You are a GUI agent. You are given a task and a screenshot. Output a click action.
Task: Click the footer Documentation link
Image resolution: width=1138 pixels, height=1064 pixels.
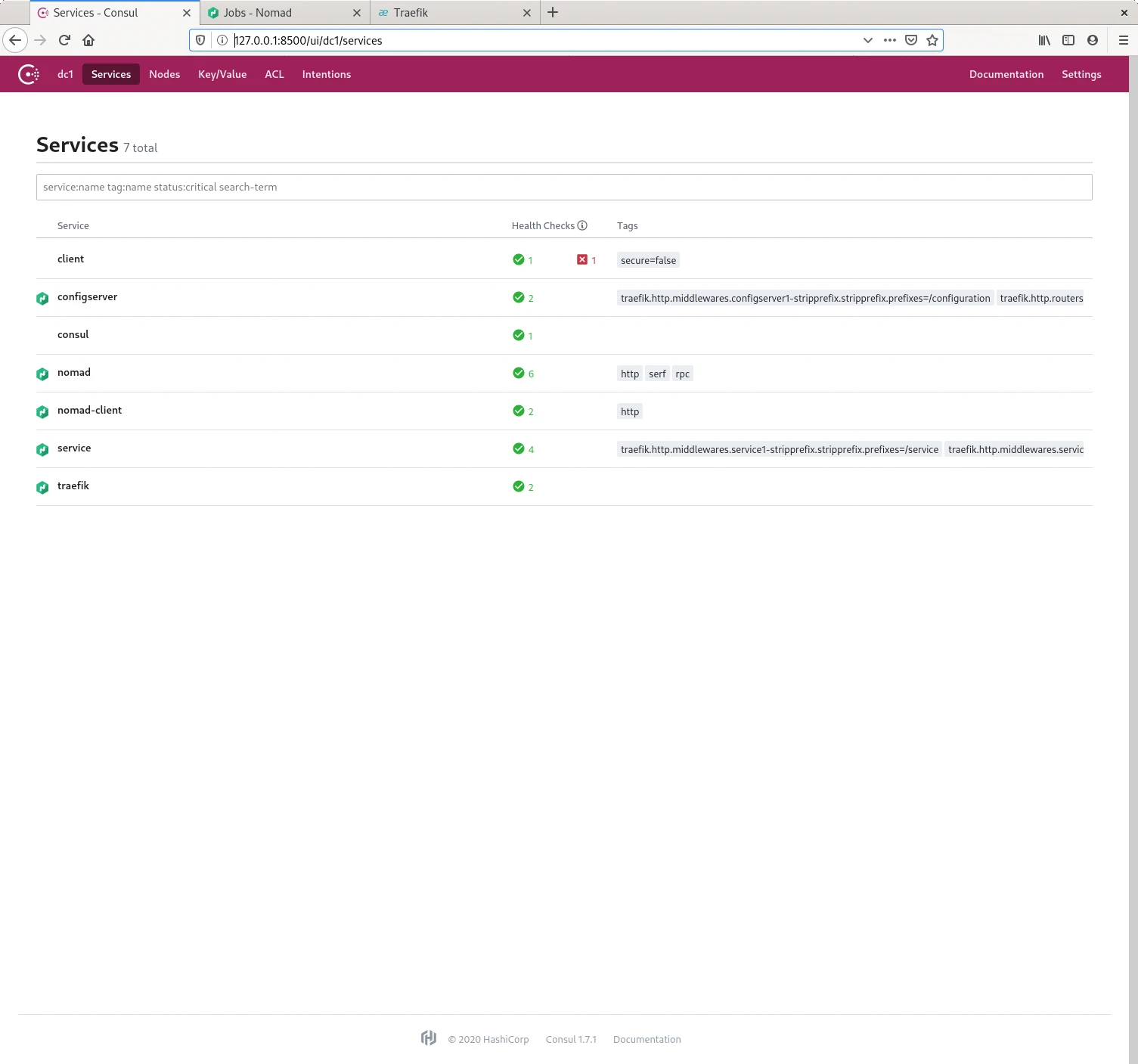(647, 1039)
